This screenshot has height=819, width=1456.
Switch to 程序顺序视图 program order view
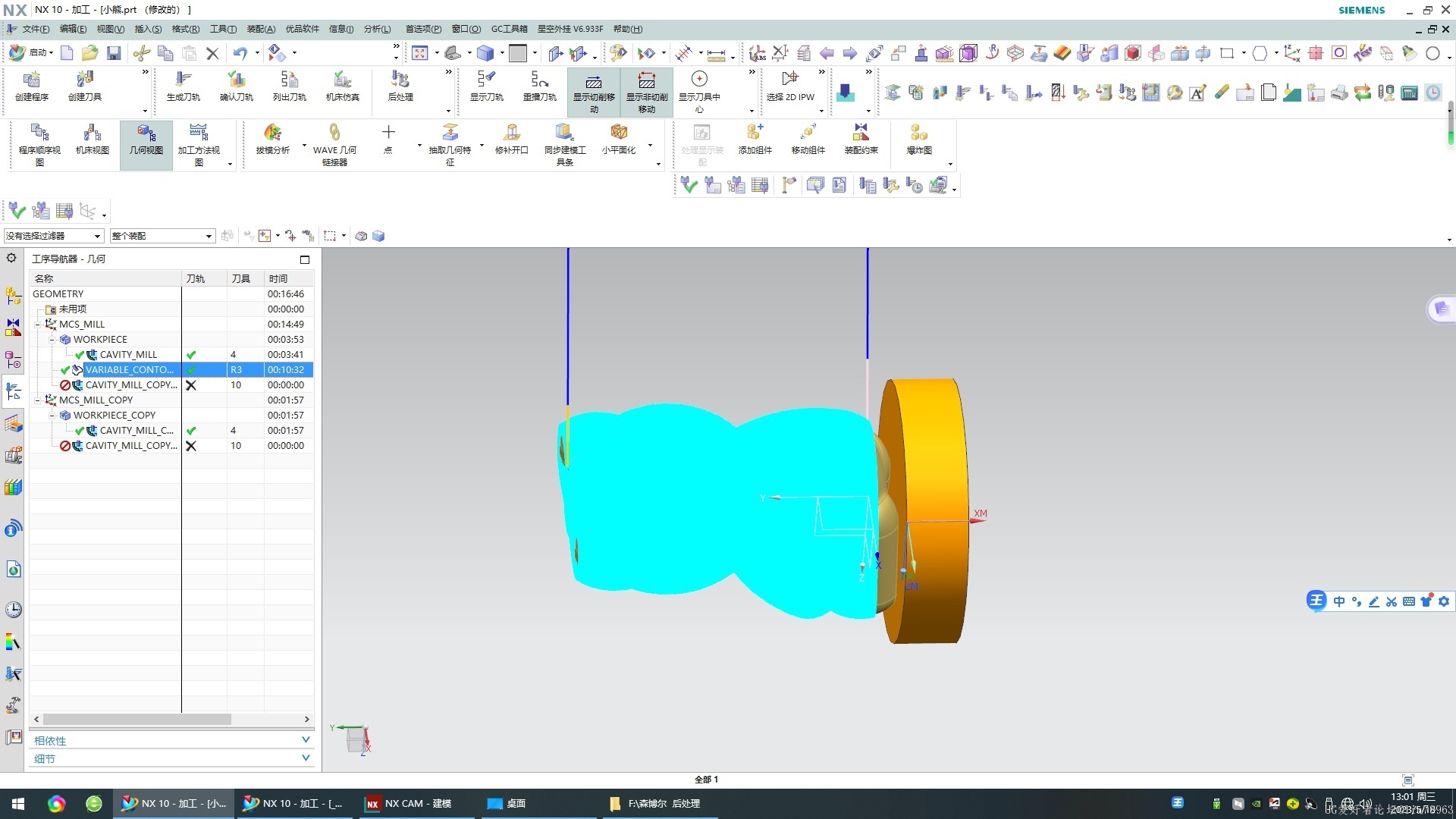tap(39, 144)
